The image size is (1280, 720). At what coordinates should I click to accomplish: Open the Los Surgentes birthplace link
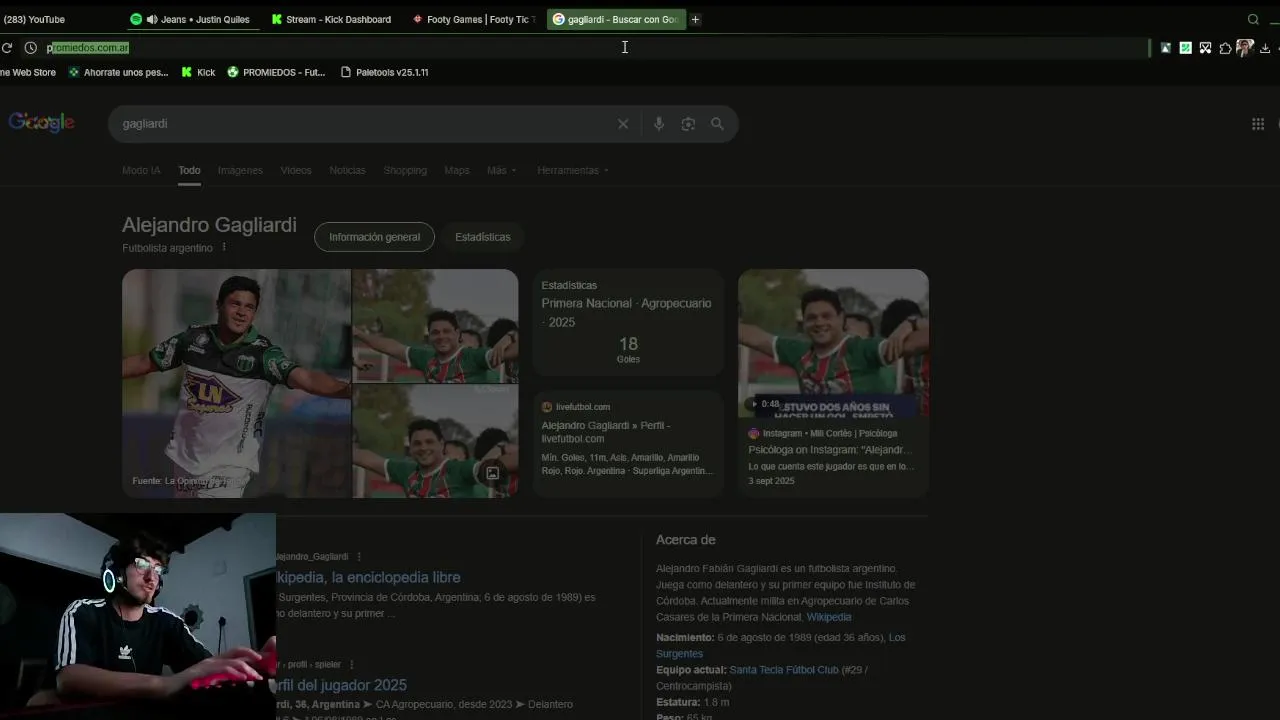click(x=781, y=646)
